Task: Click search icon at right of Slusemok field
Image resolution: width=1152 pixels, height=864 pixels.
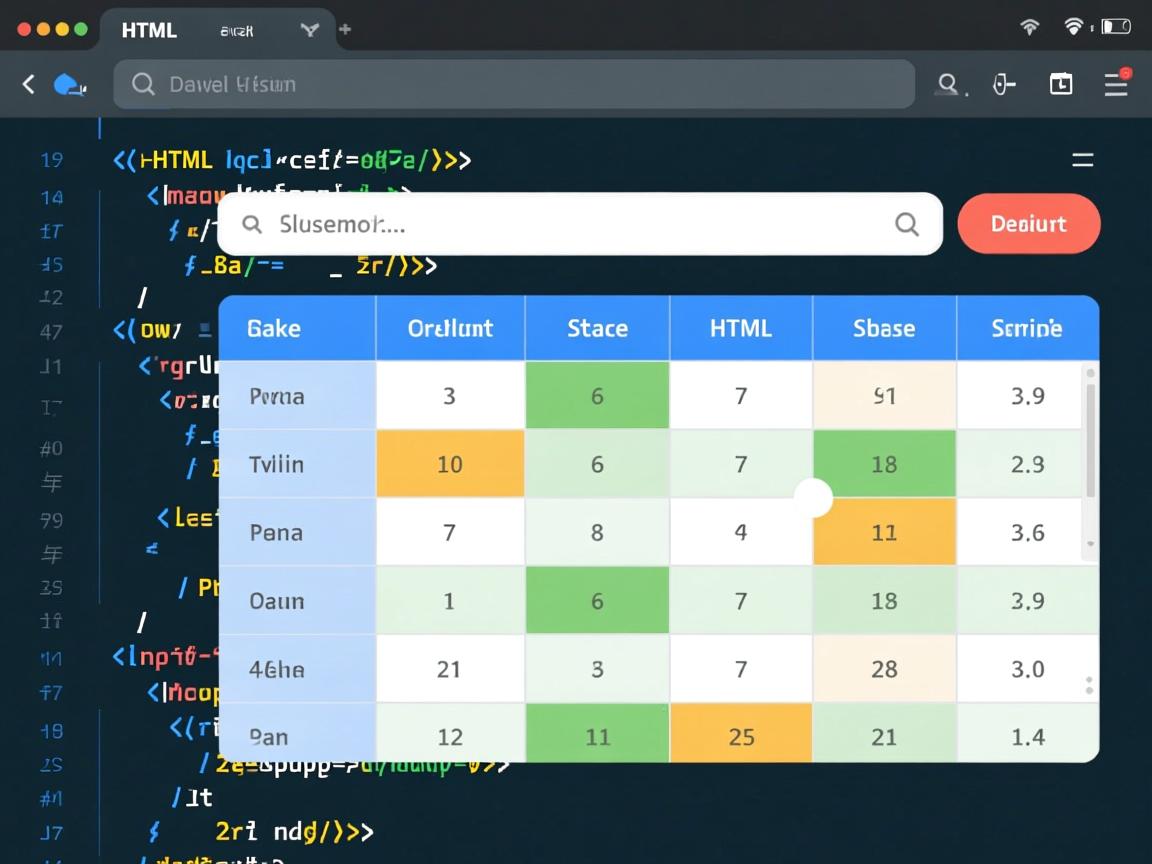Action: point(906,224)
